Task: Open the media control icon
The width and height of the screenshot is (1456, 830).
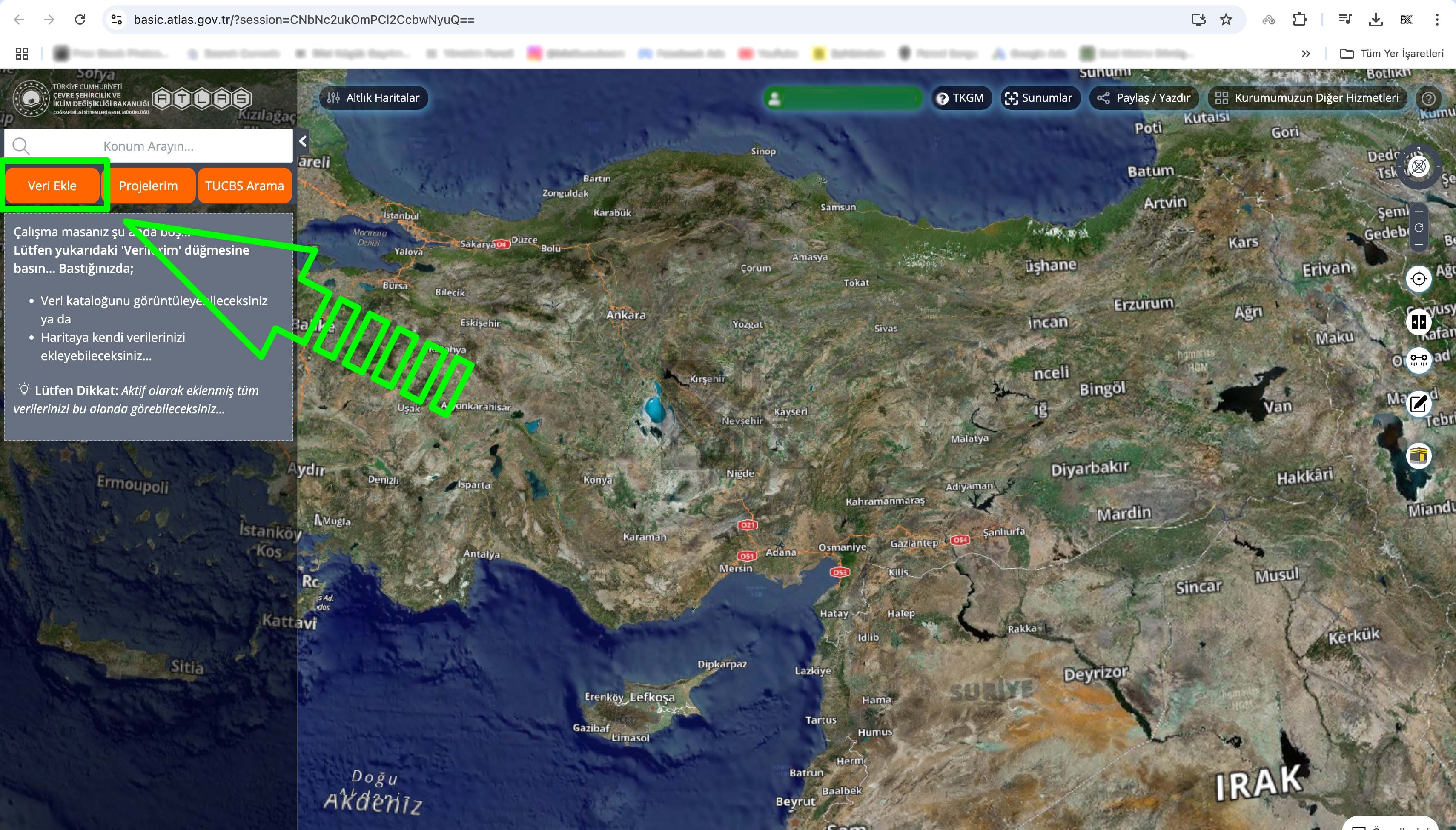Action: 1345,20
